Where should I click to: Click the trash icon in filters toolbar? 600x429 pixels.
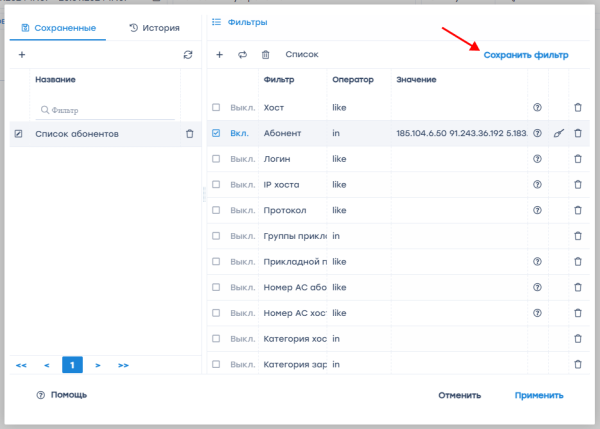265,55
